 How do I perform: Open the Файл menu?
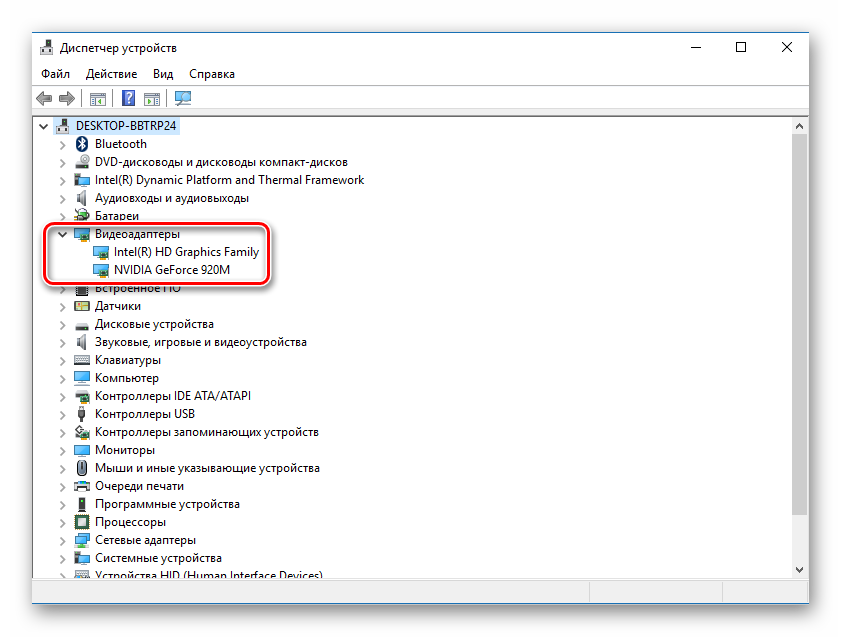coord(55,74)
